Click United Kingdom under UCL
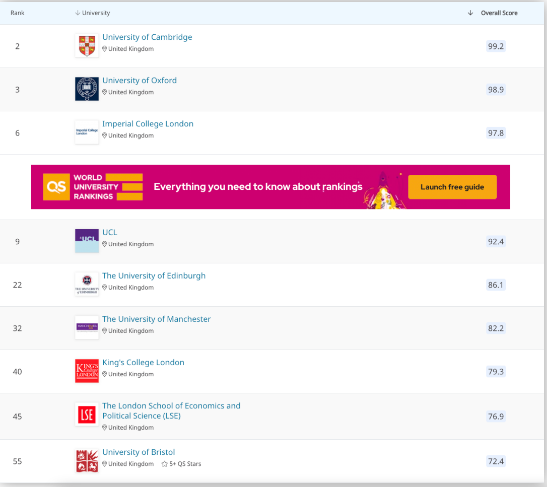 [x=131, y=244]
